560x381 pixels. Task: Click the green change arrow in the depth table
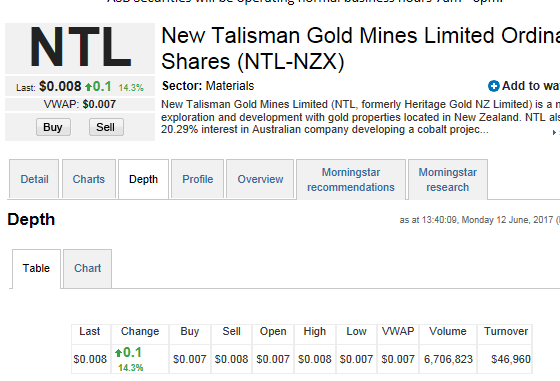click(x=118, y=353)
